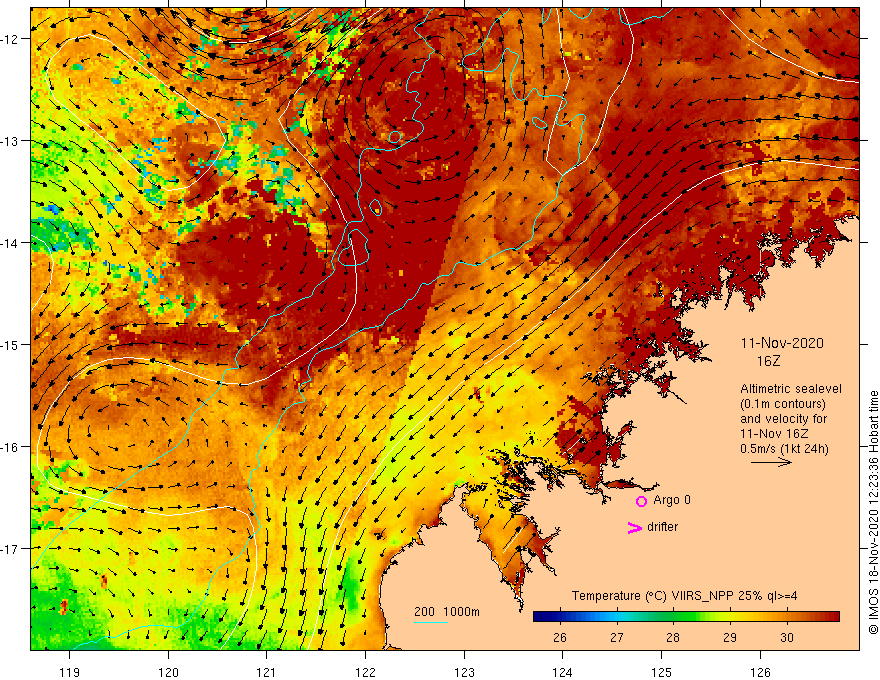Click the longitude axis label 119
The height and width of the screenshot is (680, 880).
click(x=70, y=672)
